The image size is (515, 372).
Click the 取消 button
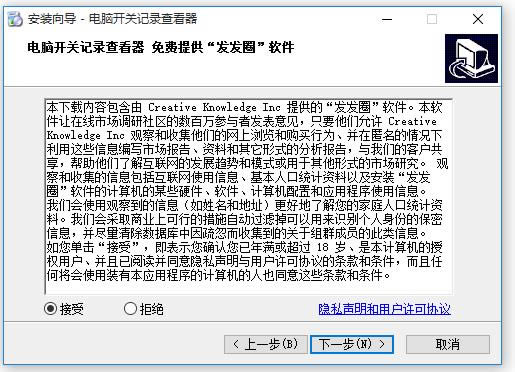(448, 344)
